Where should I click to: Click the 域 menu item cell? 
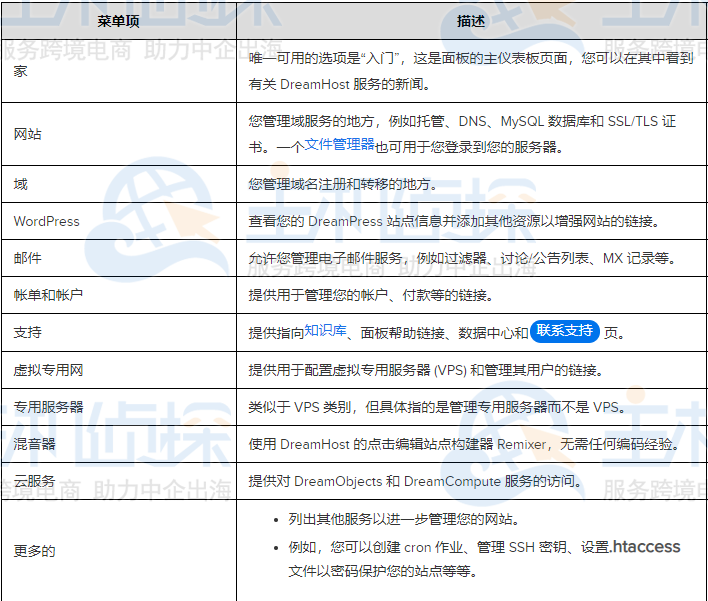(x=119, y=184)
